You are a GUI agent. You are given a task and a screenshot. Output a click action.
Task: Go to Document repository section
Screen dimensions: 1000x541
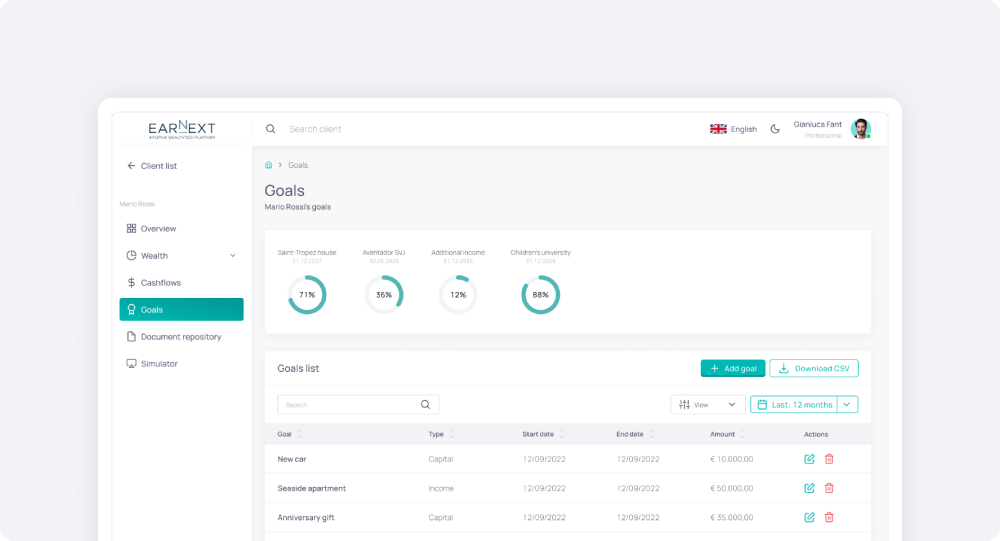pos(180,337)
